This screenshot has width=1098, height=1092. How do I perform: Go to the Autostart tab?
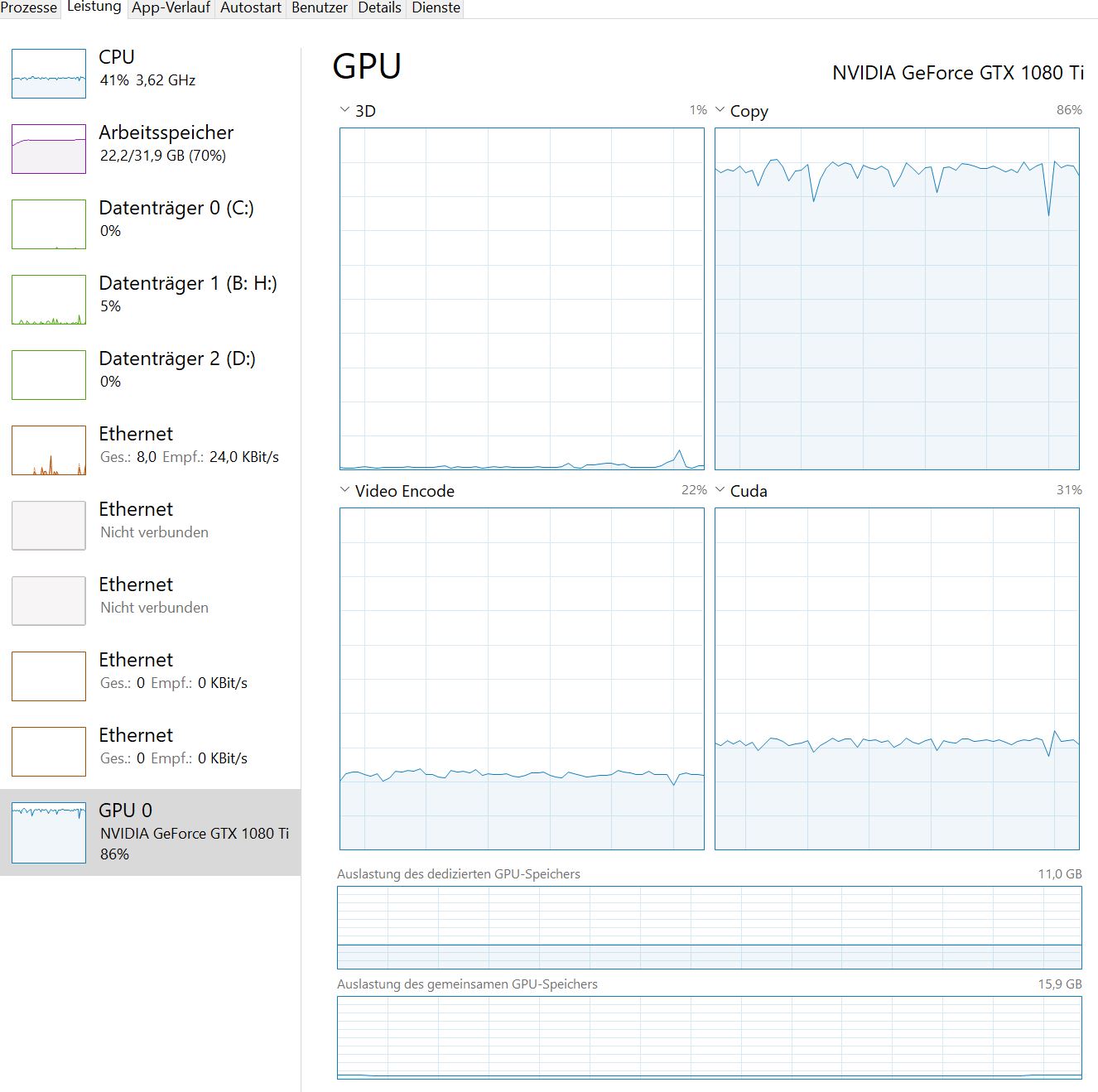click(x=251, y=8)
